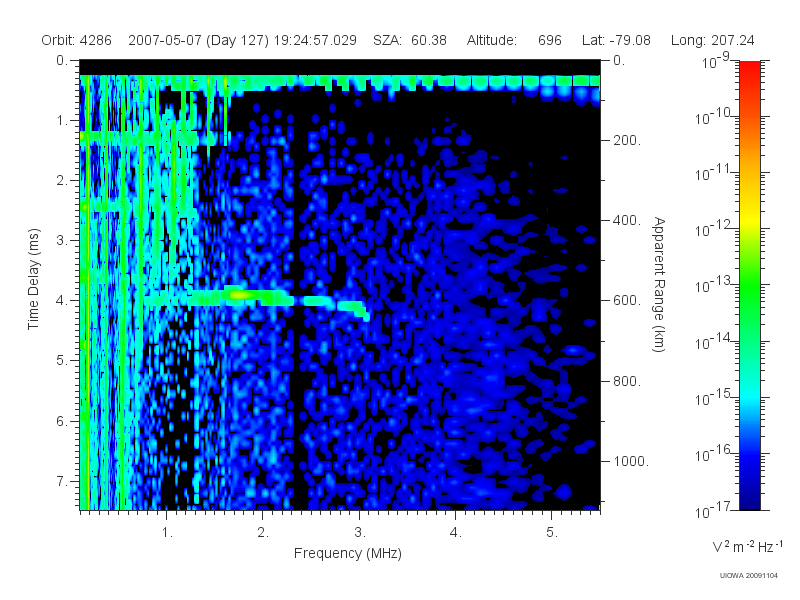Click the altitude value '696'
This screenshot has width=800, height=600.
click(549, 40)
